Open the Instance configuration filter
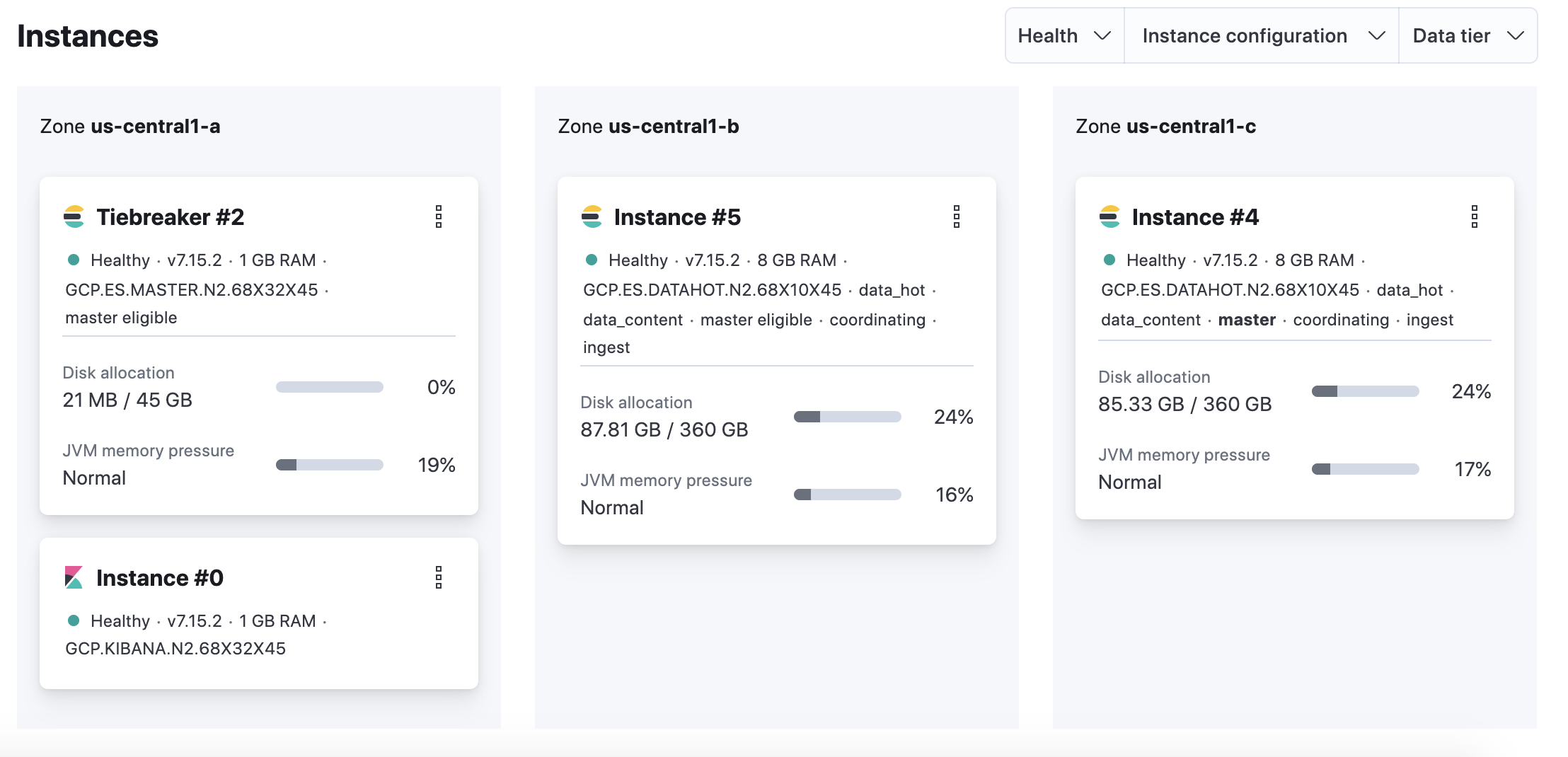 tap(1262, 35)
